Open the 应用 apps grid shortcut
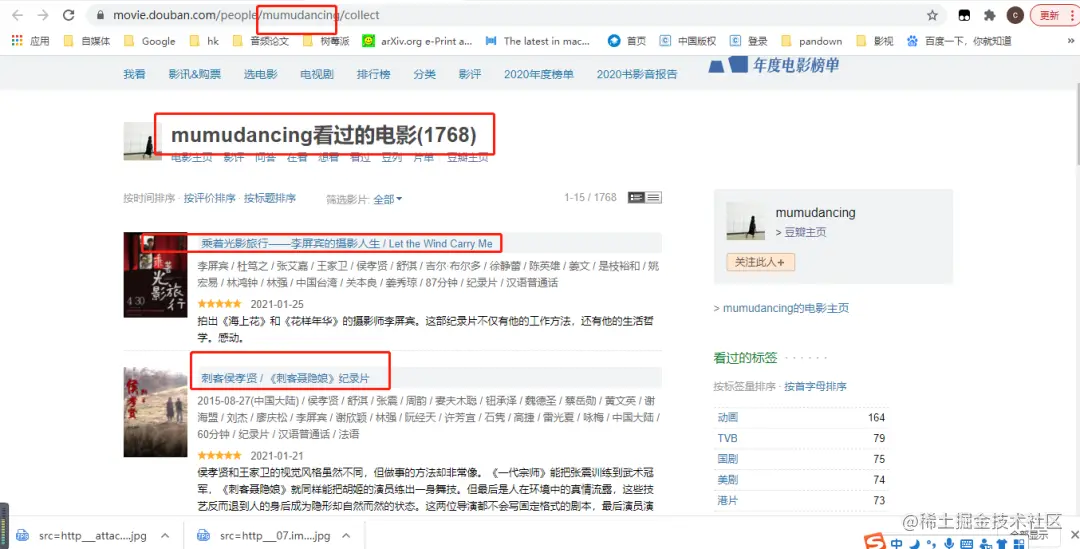 coord(30,41)
